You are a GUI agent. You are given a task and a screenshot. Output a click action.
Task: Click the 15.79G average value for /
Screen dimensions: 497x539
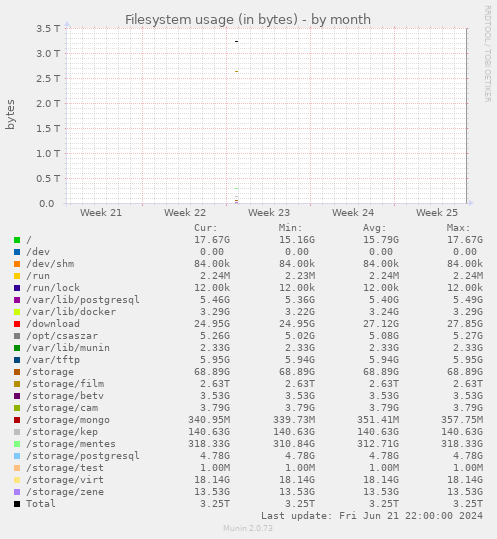(381, 240)
